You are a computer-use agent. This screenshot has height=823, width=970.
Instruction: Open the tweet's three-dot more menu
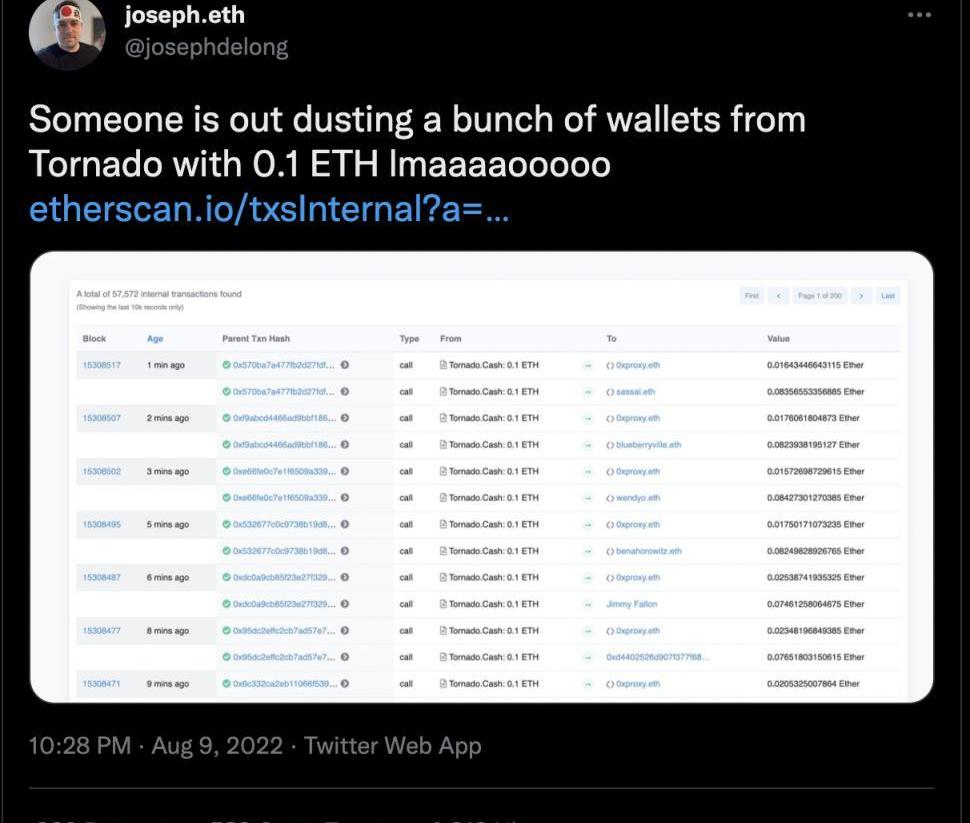tap(919, 15)
